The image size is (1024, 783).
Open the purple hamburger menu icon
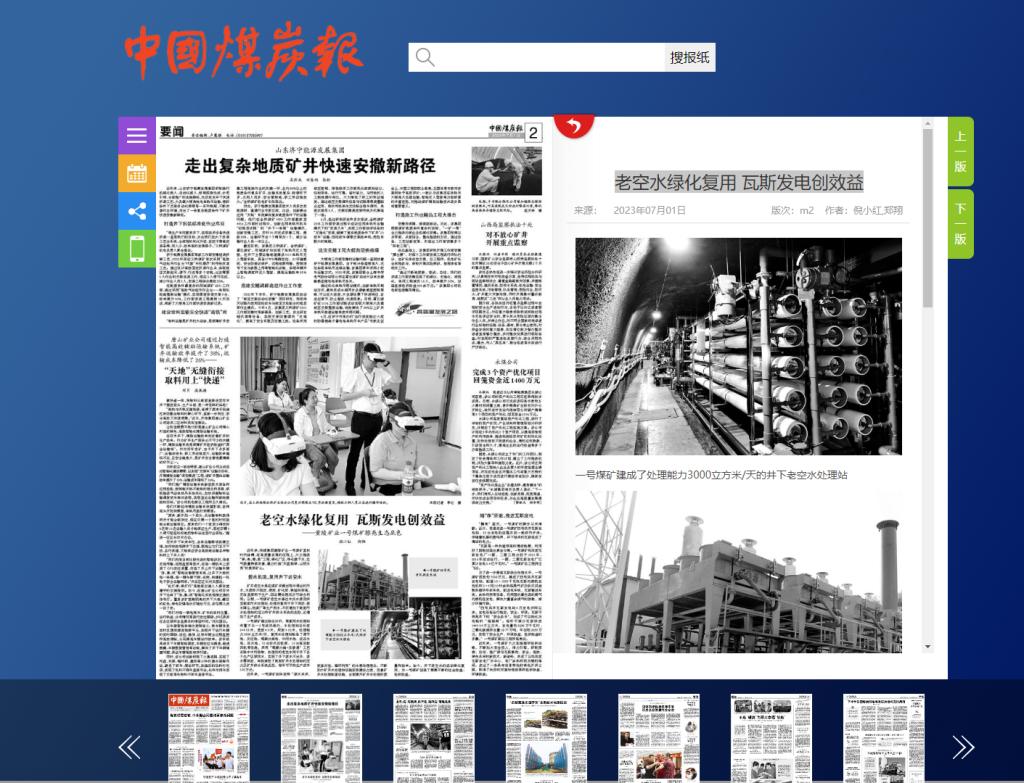pos(137,136)
